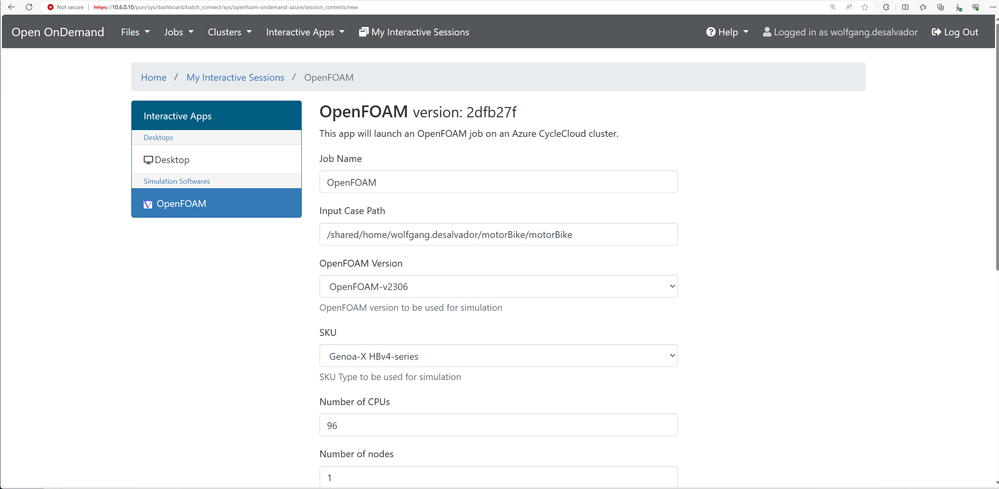999x489 pixels.
Task: Click Log Out in the navbar
Action: pyautogui.click(x=955, y=32)
